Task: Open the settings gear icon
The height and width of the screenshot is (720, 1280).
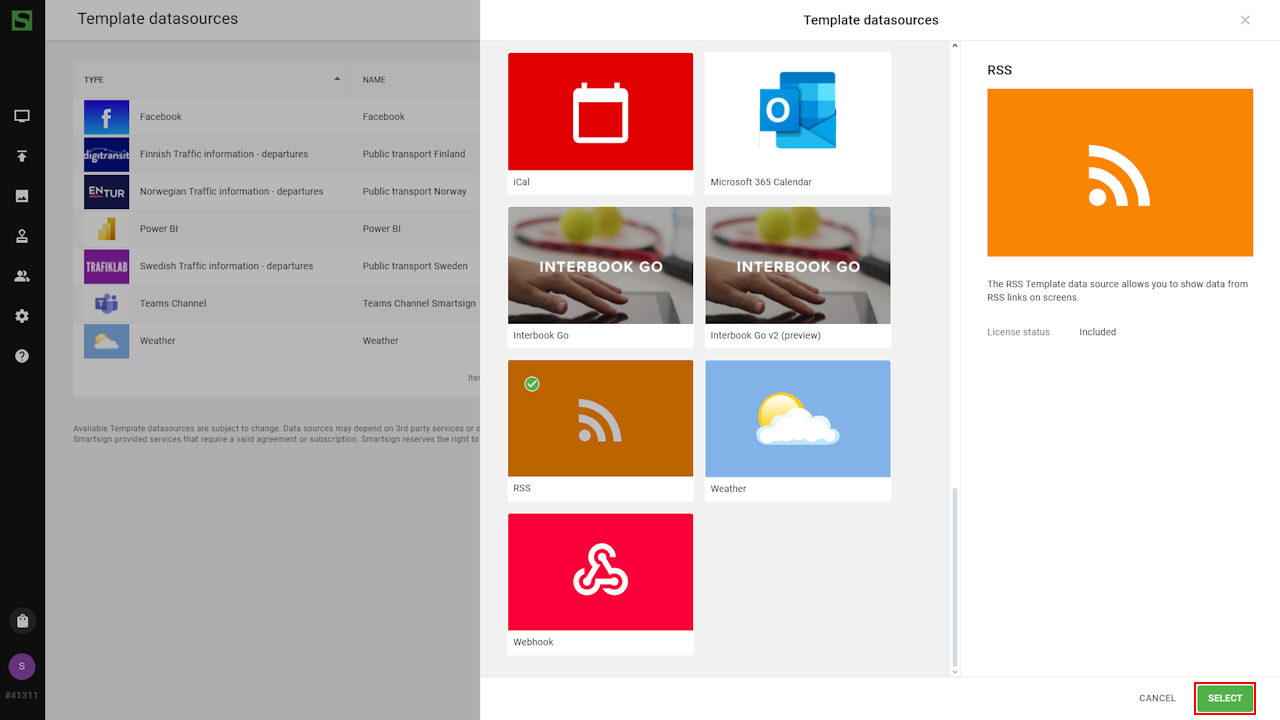Action: [22, 316]
